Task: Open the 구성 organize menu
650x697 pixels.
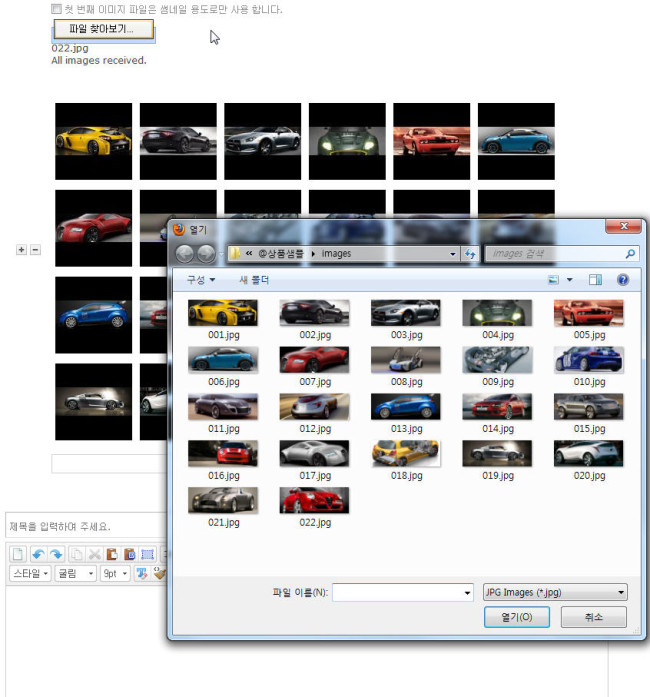Action: (201, 280)
